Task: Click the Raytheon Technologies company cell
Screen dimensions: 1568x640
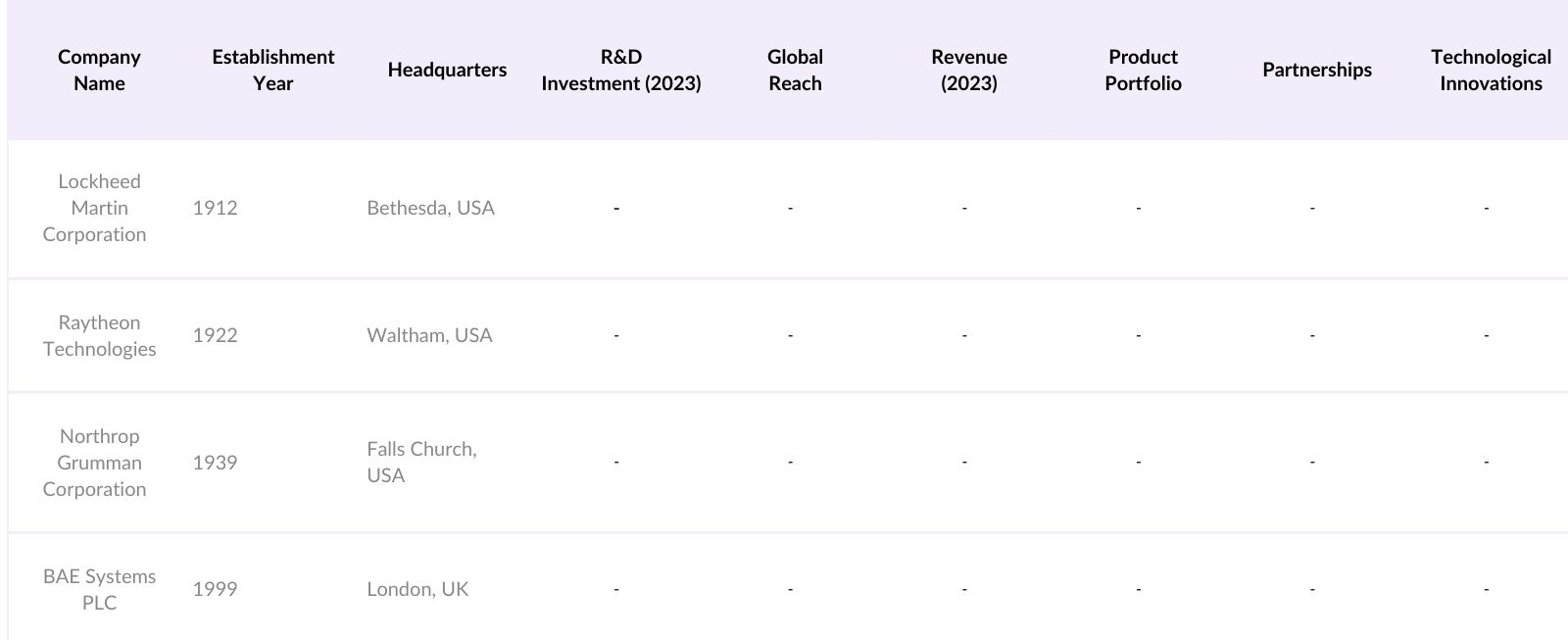Action: point(99,335)
